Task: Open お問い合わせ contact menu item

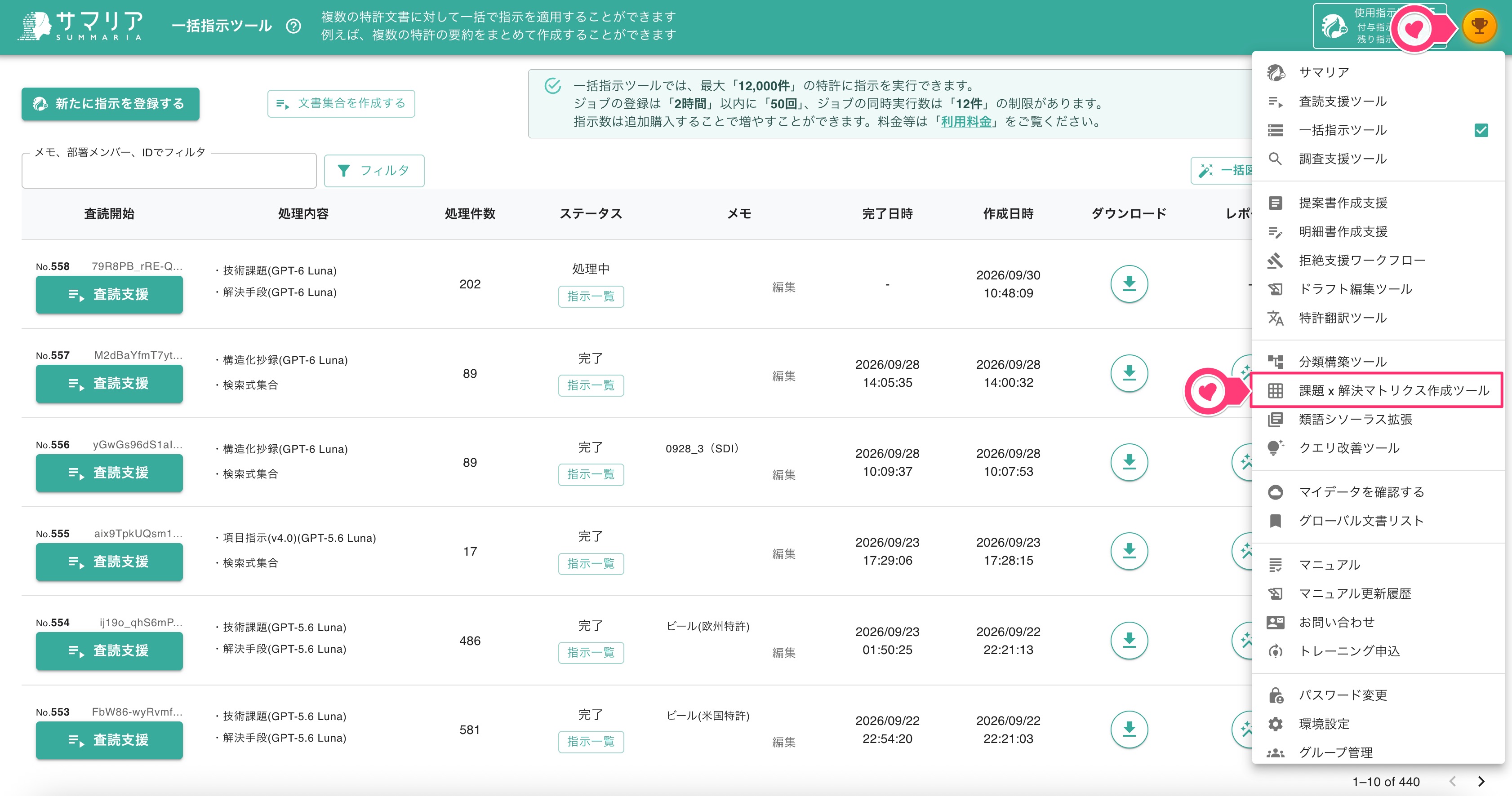Action: (1378, 622)
